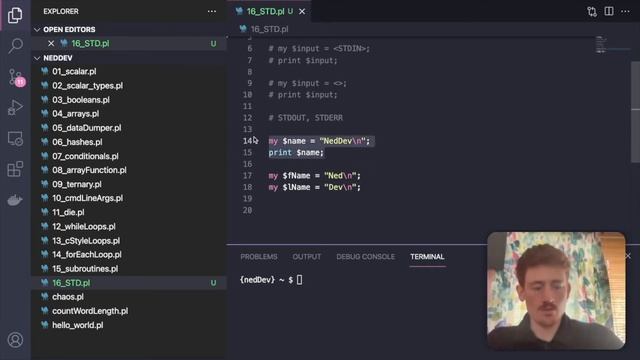Viewport: 640px width, 360px height.
Task: Click line number 14 in gutter
Action: point(247,141)
